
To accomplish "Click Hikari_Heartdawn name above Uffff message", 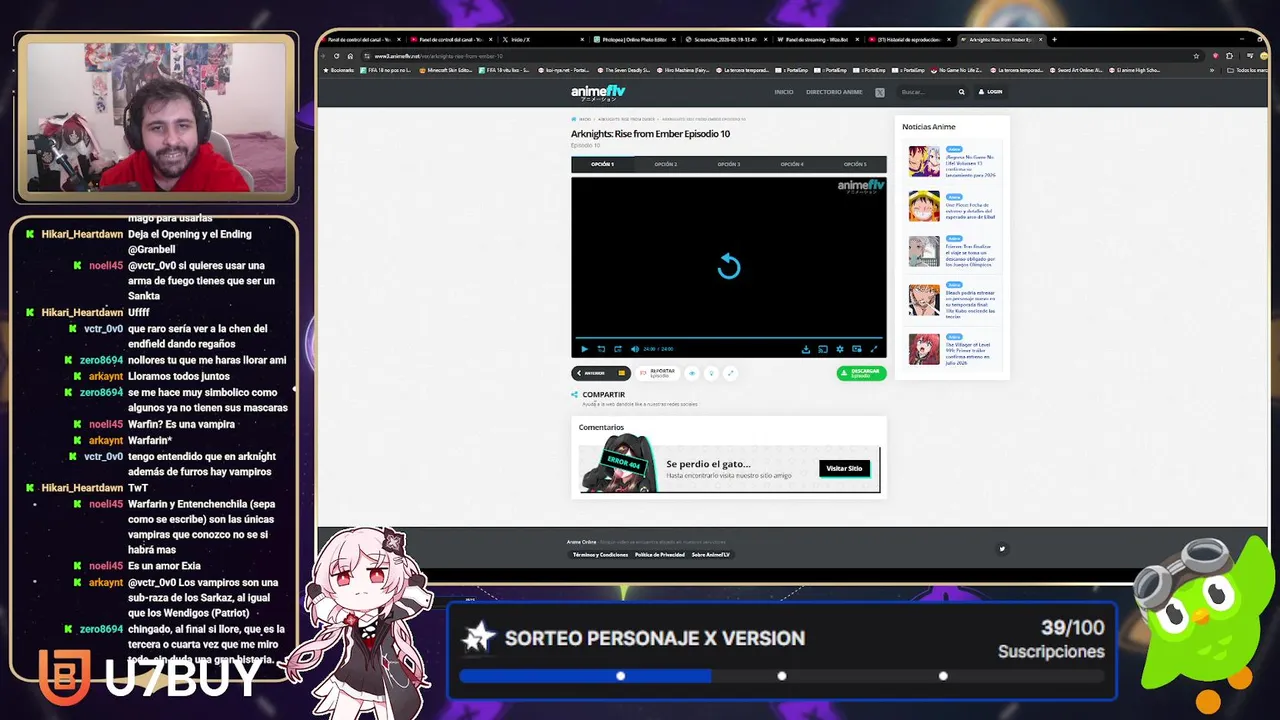I will click(82, 312).
